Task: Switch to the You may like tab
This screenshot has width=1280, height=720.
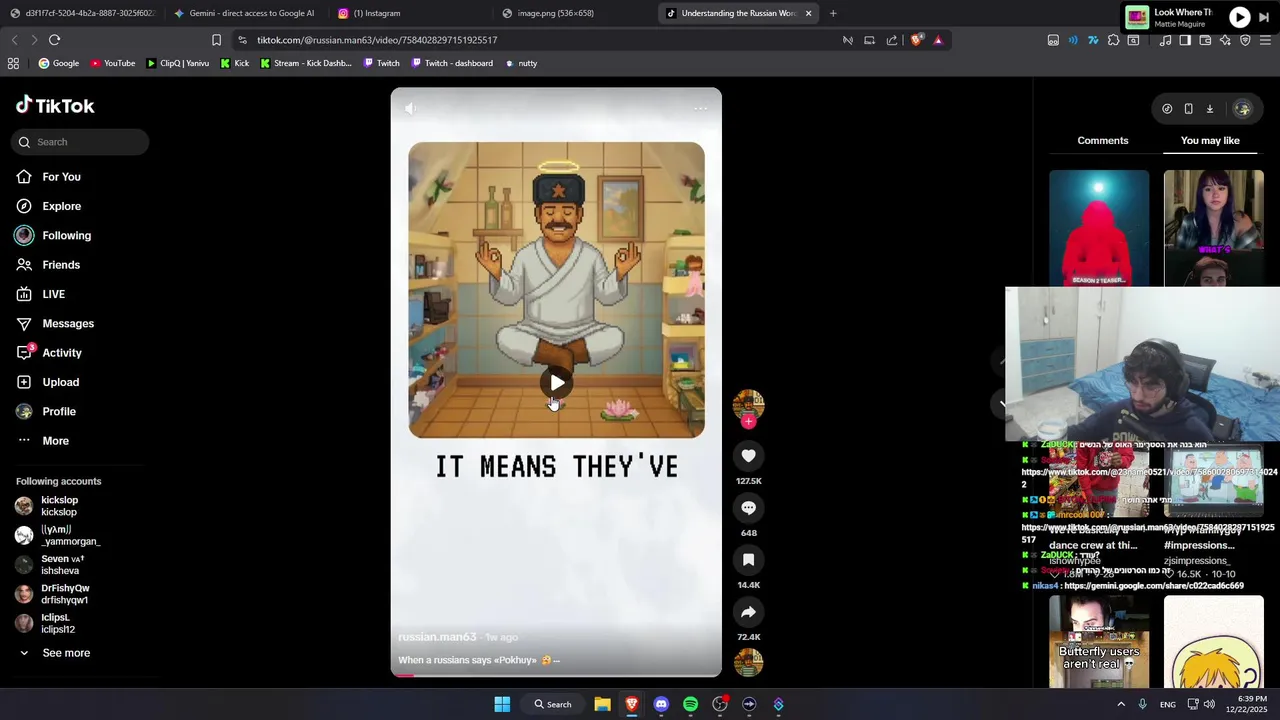Action: [x=1210, y=140]
